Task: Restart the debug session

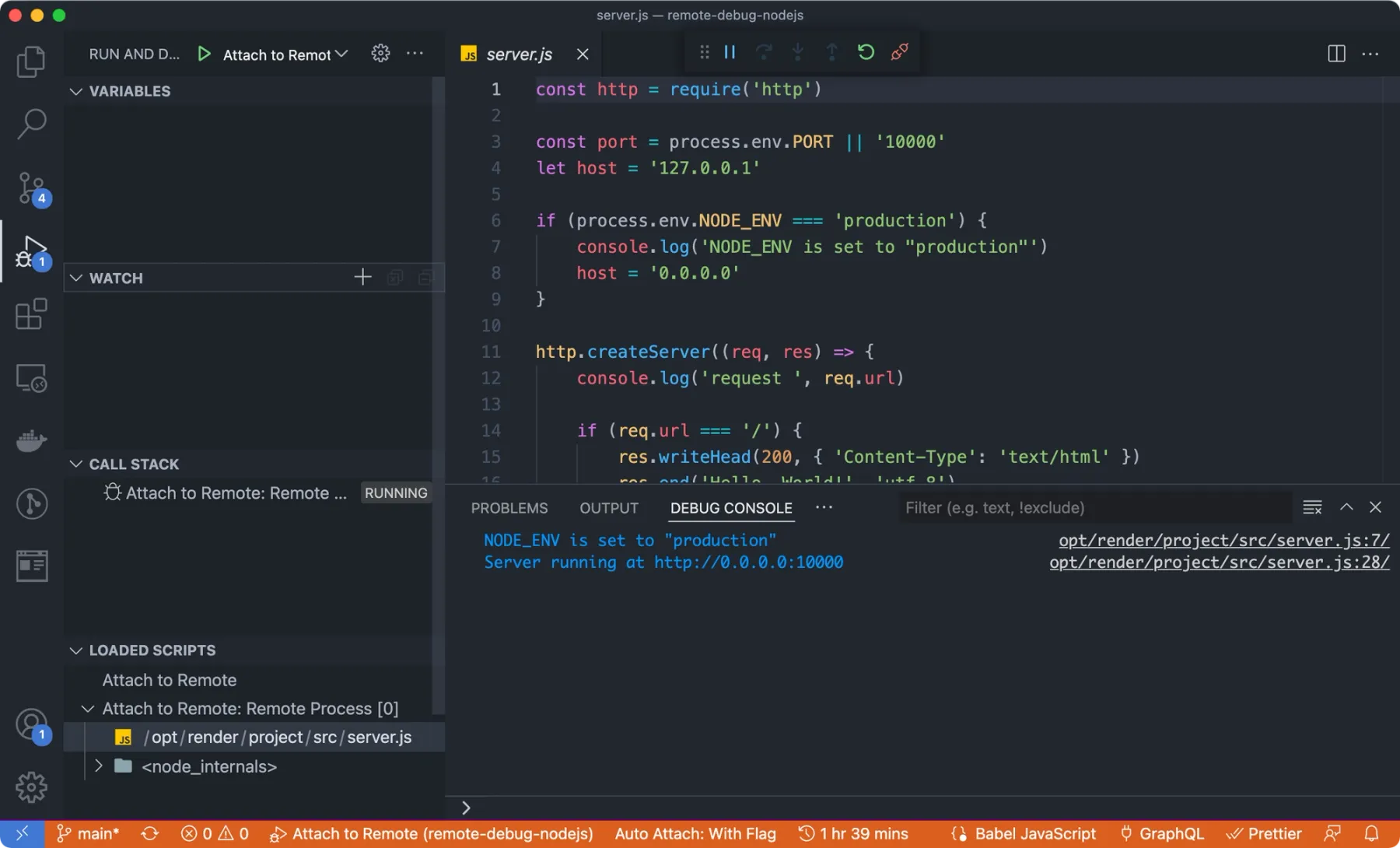Action: tap(865, 51)
